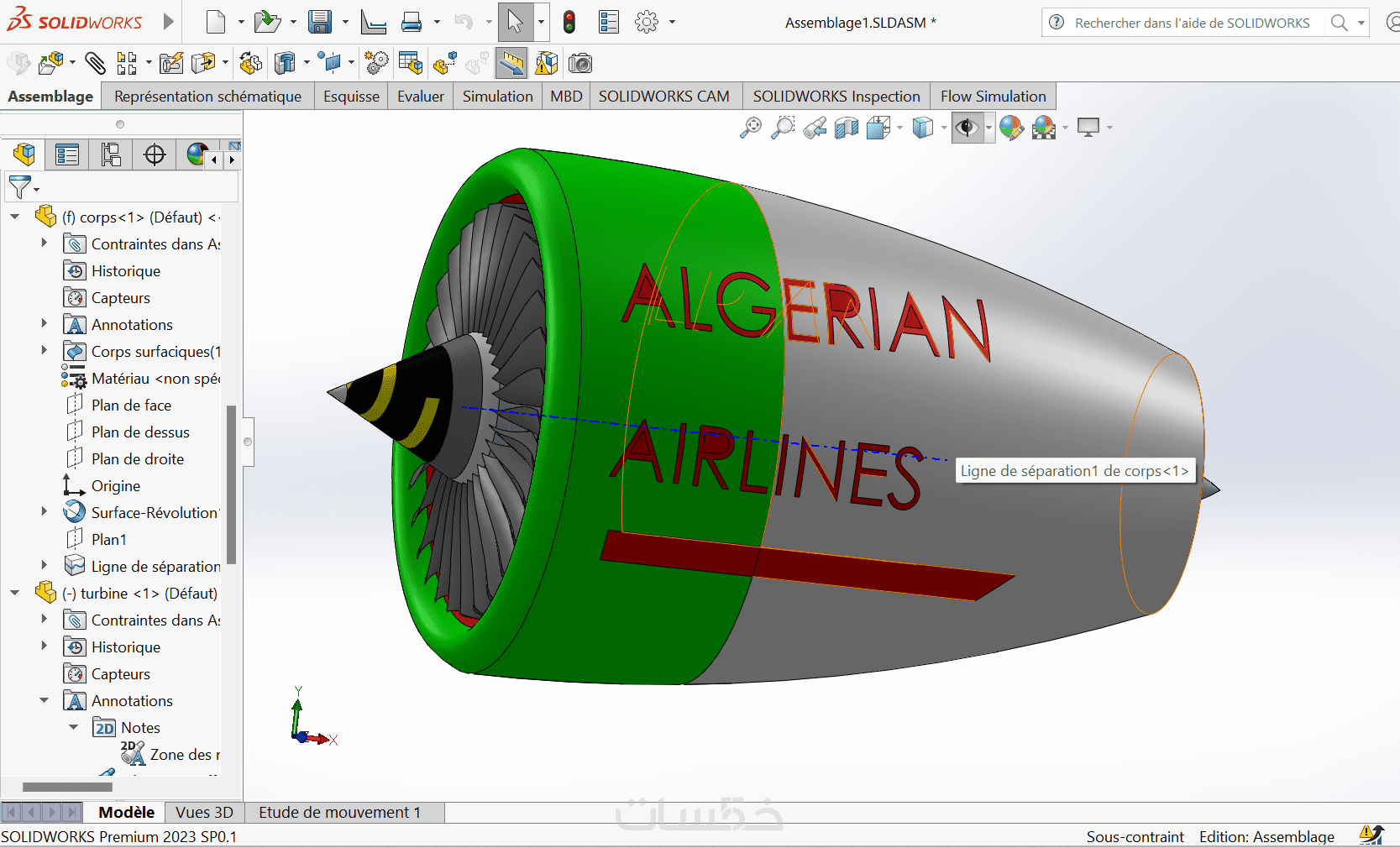This screenshot has width=1400, height=848.
Task: Open the Simulation tab
Action: click(x=498, y=97)
